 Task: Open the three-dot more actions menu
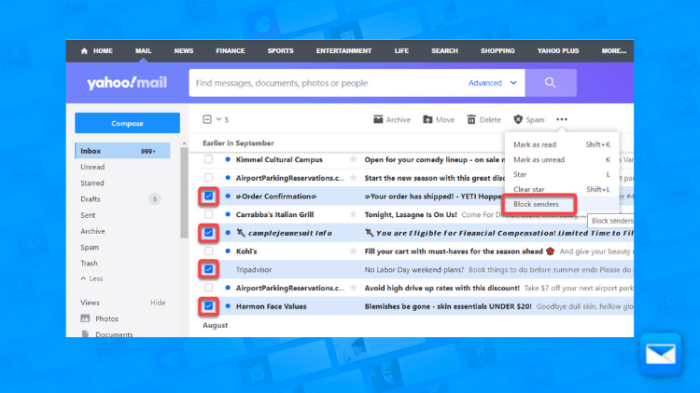coord(562,119)
